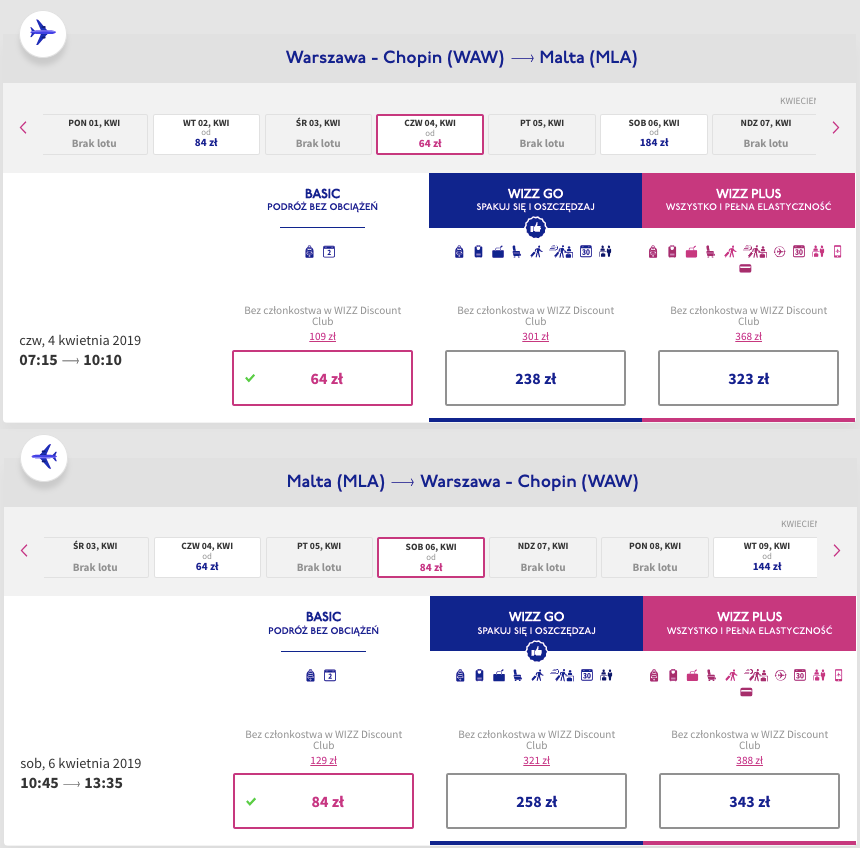
Task: Select outbound date CZW 04, KWI 64 zł
Action: click(x=430, y=134)
